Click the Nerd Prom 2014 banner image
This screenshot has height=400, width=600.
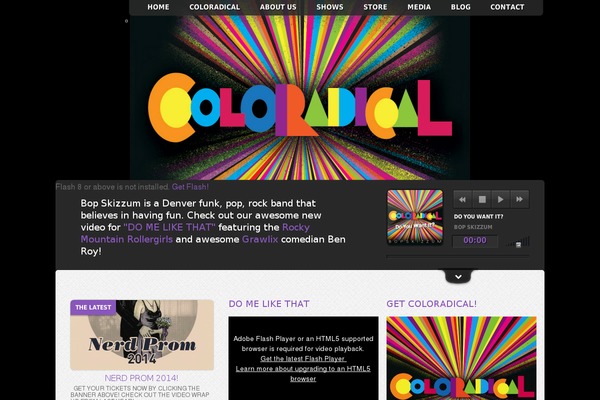[x=142, y=335]
